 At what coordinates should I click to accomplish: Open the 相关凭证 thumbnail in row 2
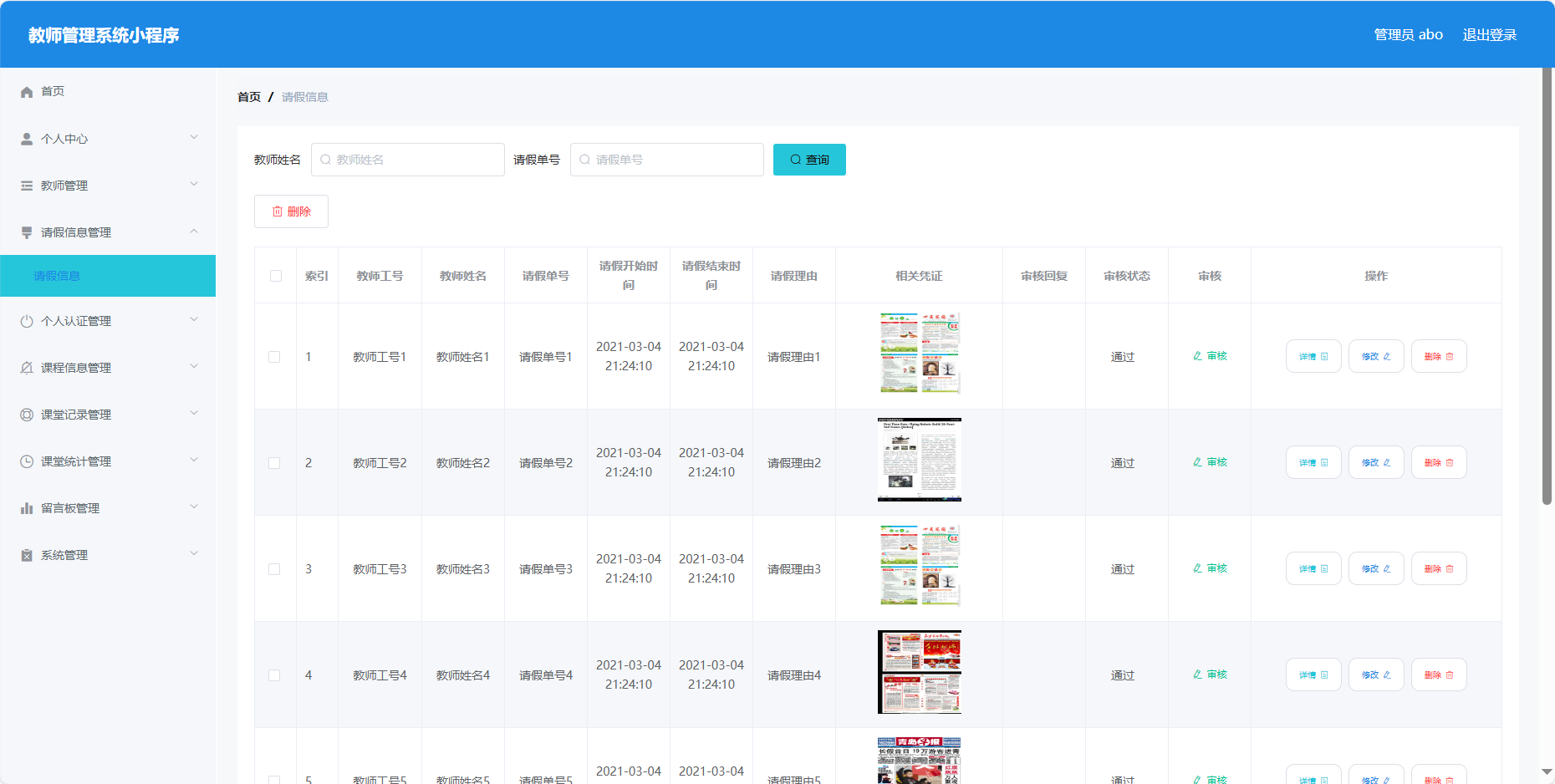click(920, 460)
